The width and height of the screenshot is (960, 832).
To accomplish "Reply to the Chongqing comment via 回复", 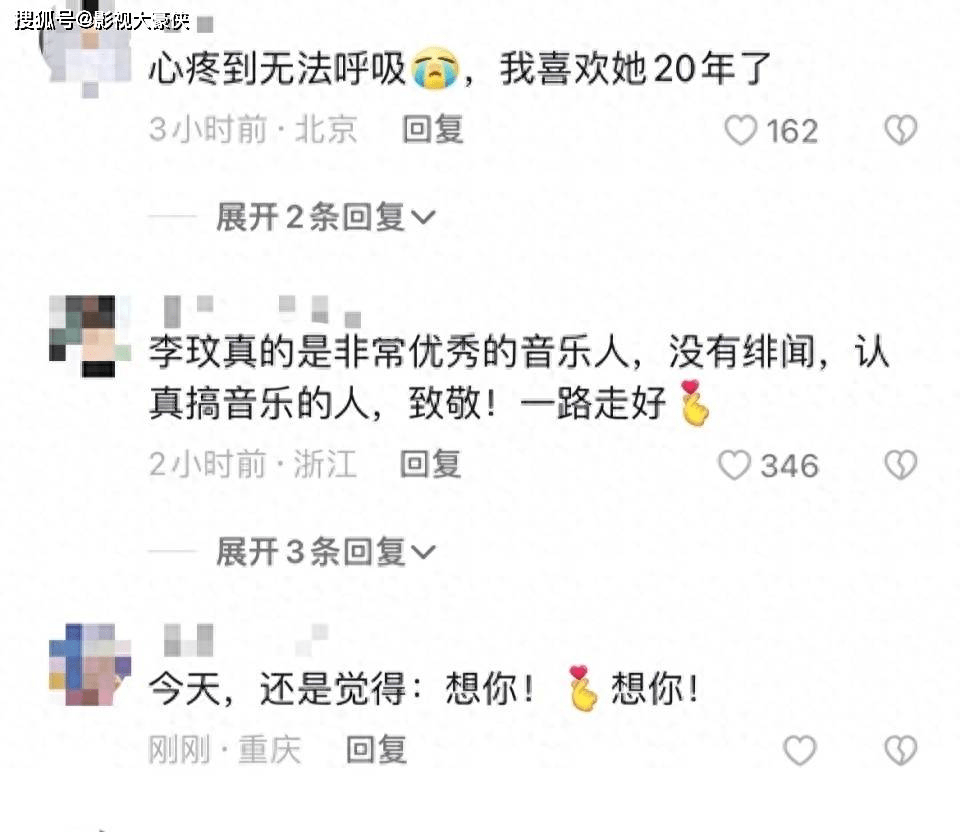I will (377, 750).
